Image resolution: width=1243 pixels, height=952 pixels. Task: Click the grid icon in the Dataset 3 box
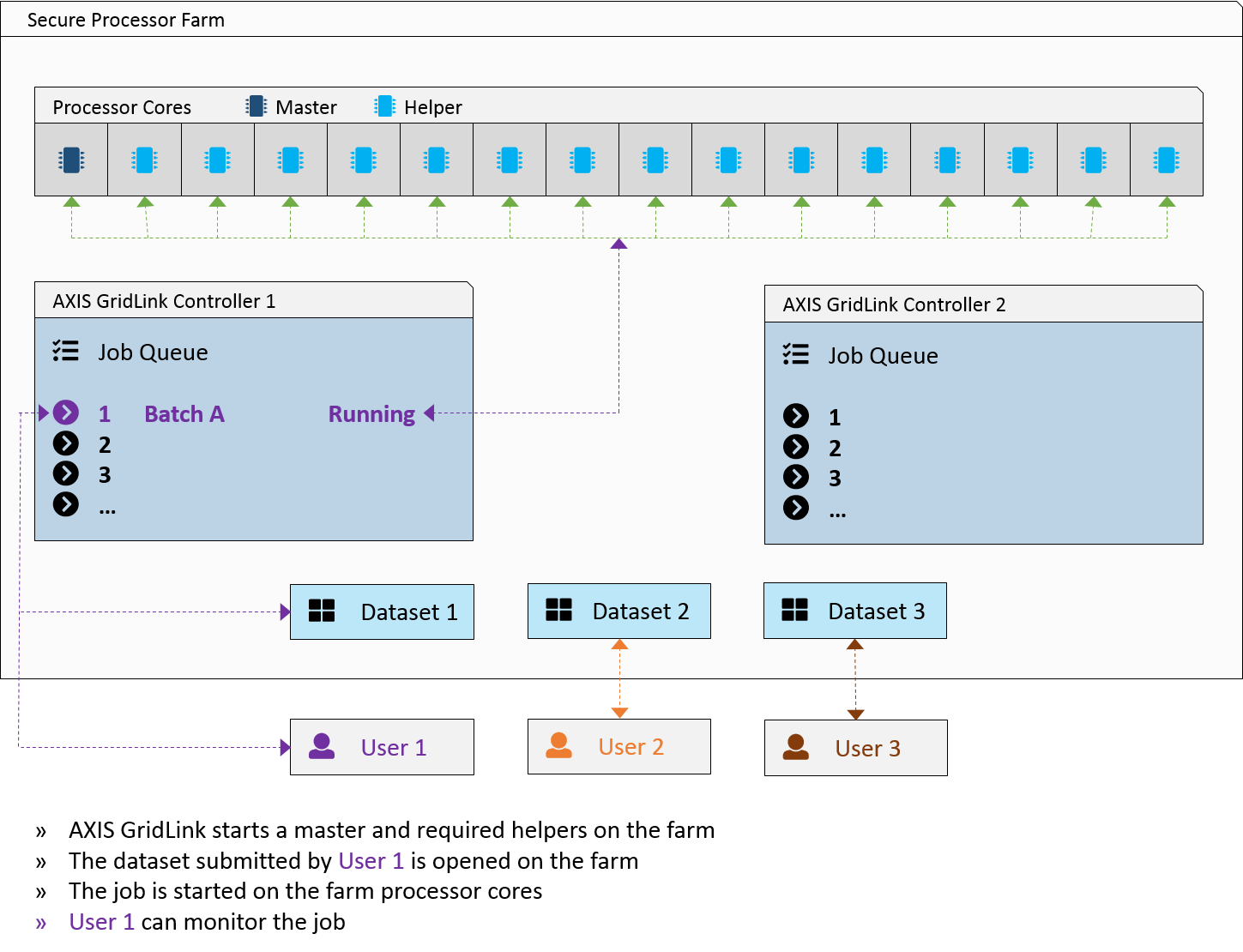pos(795,610)
